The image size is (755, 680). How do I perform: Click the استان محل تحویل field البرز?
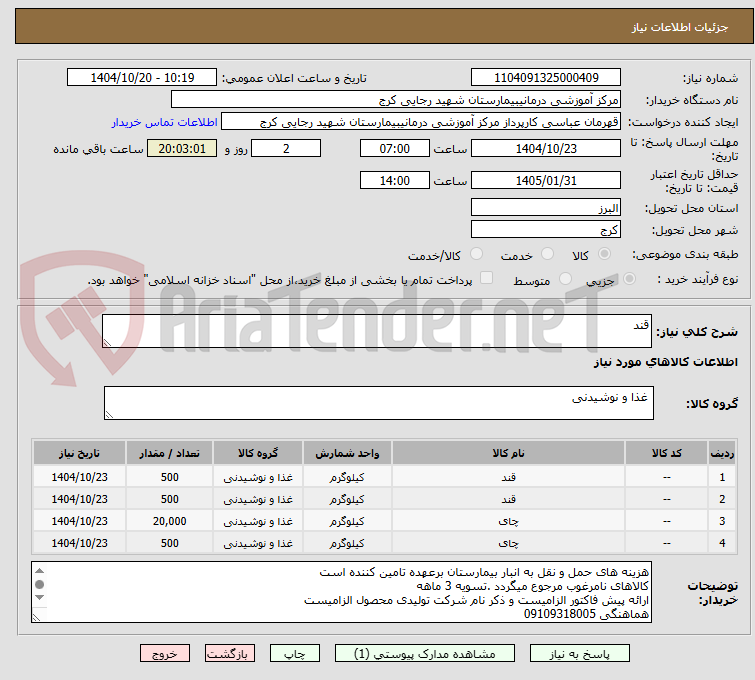click(546, 208)
